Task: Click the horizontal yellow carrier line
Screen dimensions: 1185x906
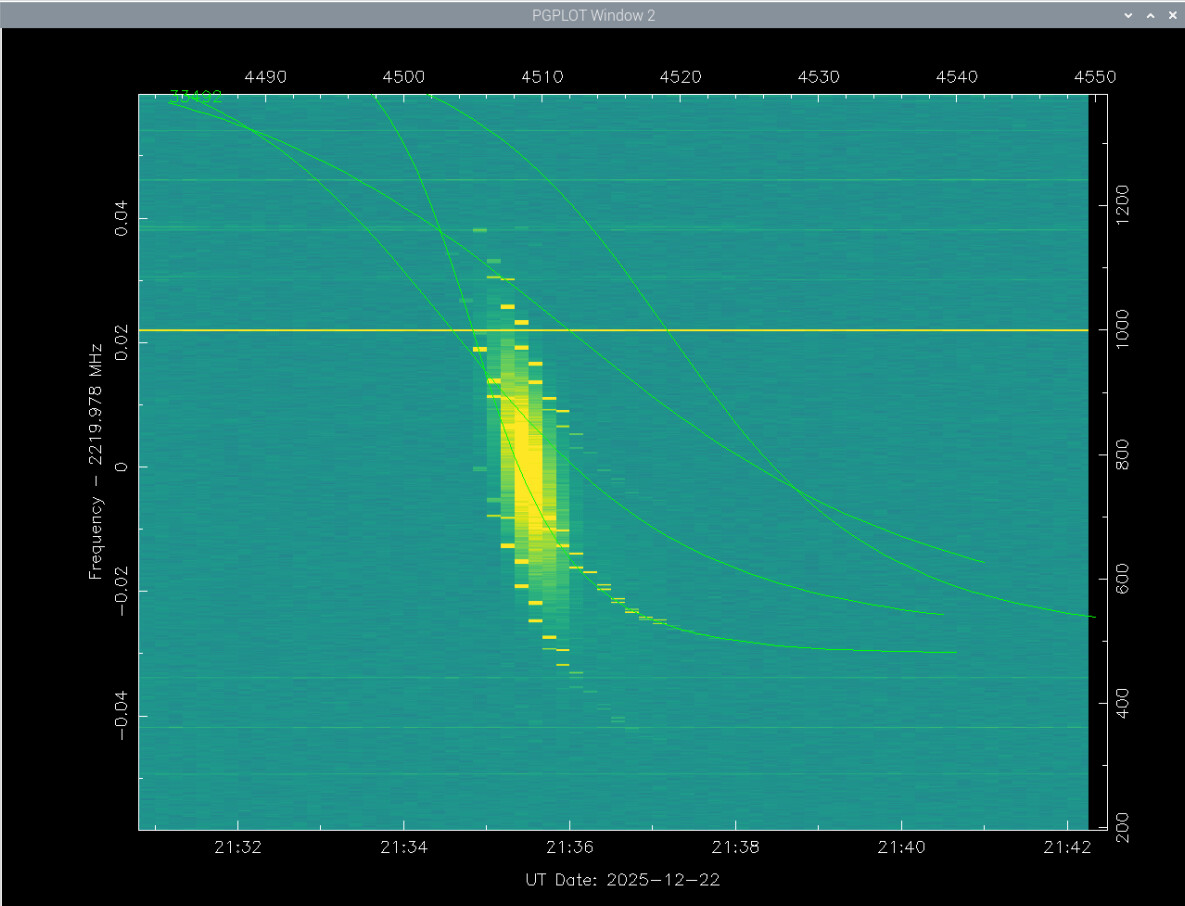Action: click(800, 330)
